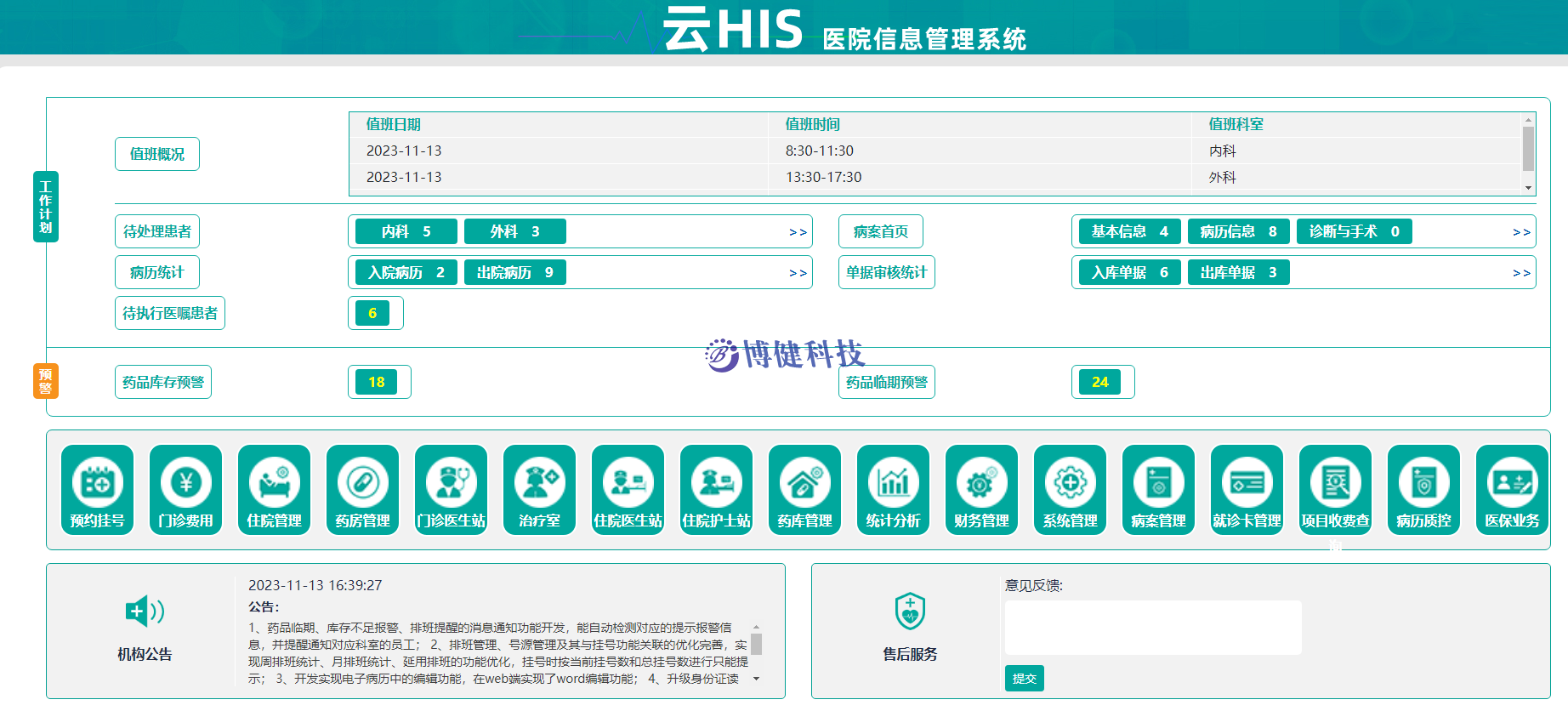The width and height of the screenshot is (1568, 711).
Task: Open 出院病历 9 records
Action: [x=515, y=272]
